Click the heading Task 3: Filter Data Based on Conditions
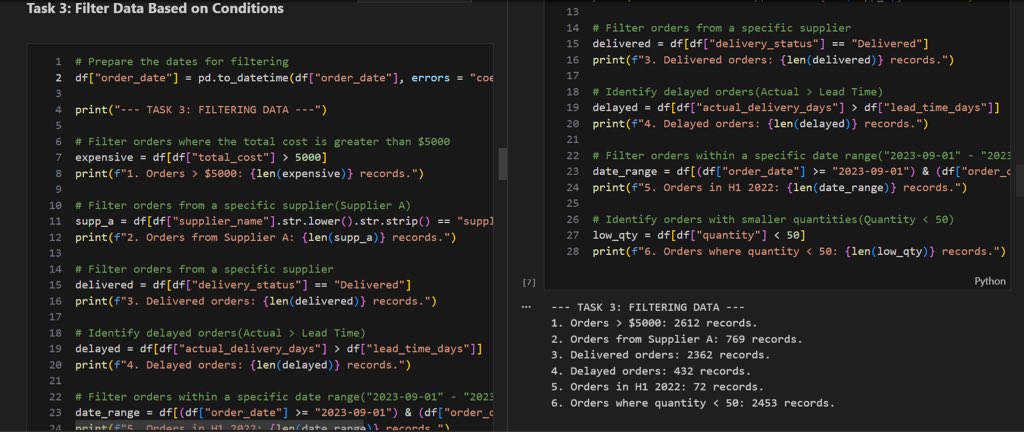 [155, 8]
